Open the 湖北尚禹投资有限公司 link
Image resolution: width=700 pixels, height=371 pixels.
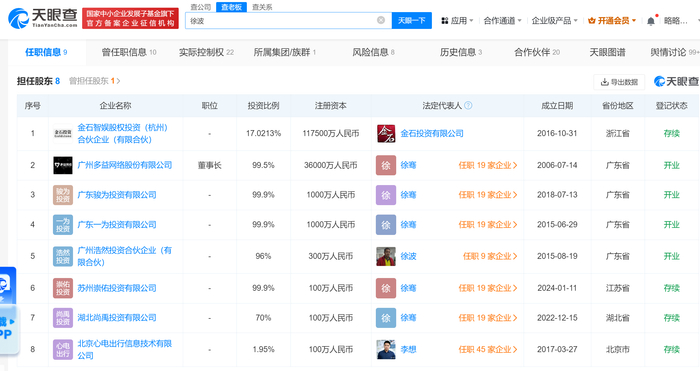[x=117, y=318]
